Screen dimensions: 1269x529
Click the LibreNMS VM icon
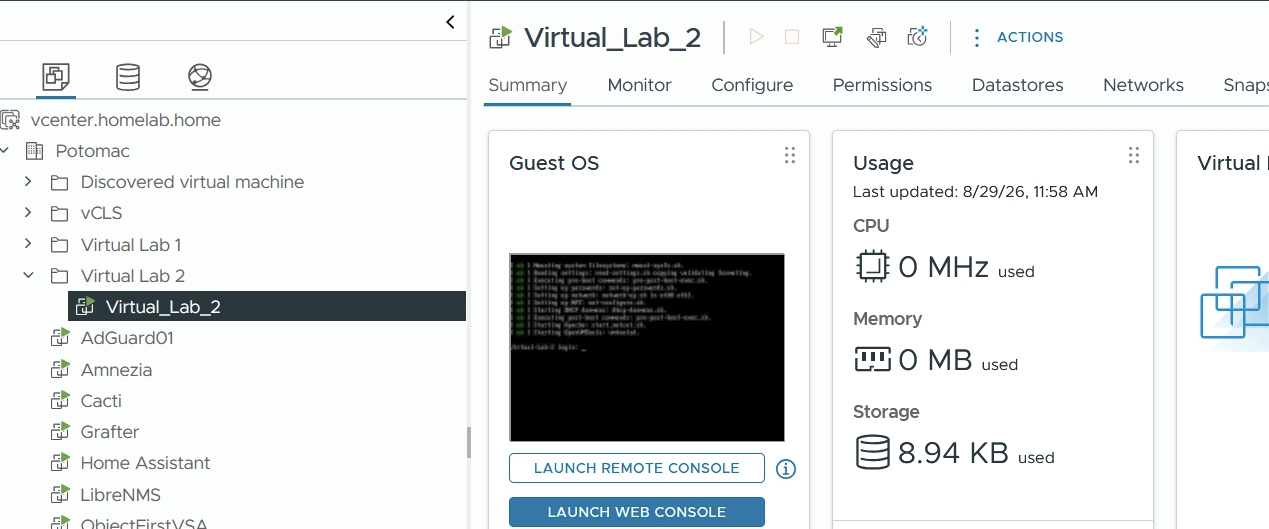60,495
